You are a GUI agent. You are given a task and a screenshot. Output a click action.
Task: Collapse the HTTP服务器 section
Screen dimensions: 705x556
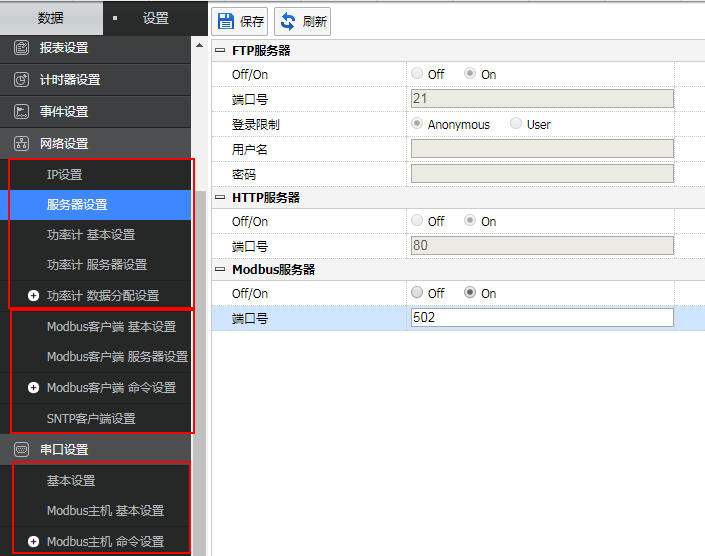(x=220, y=198)
